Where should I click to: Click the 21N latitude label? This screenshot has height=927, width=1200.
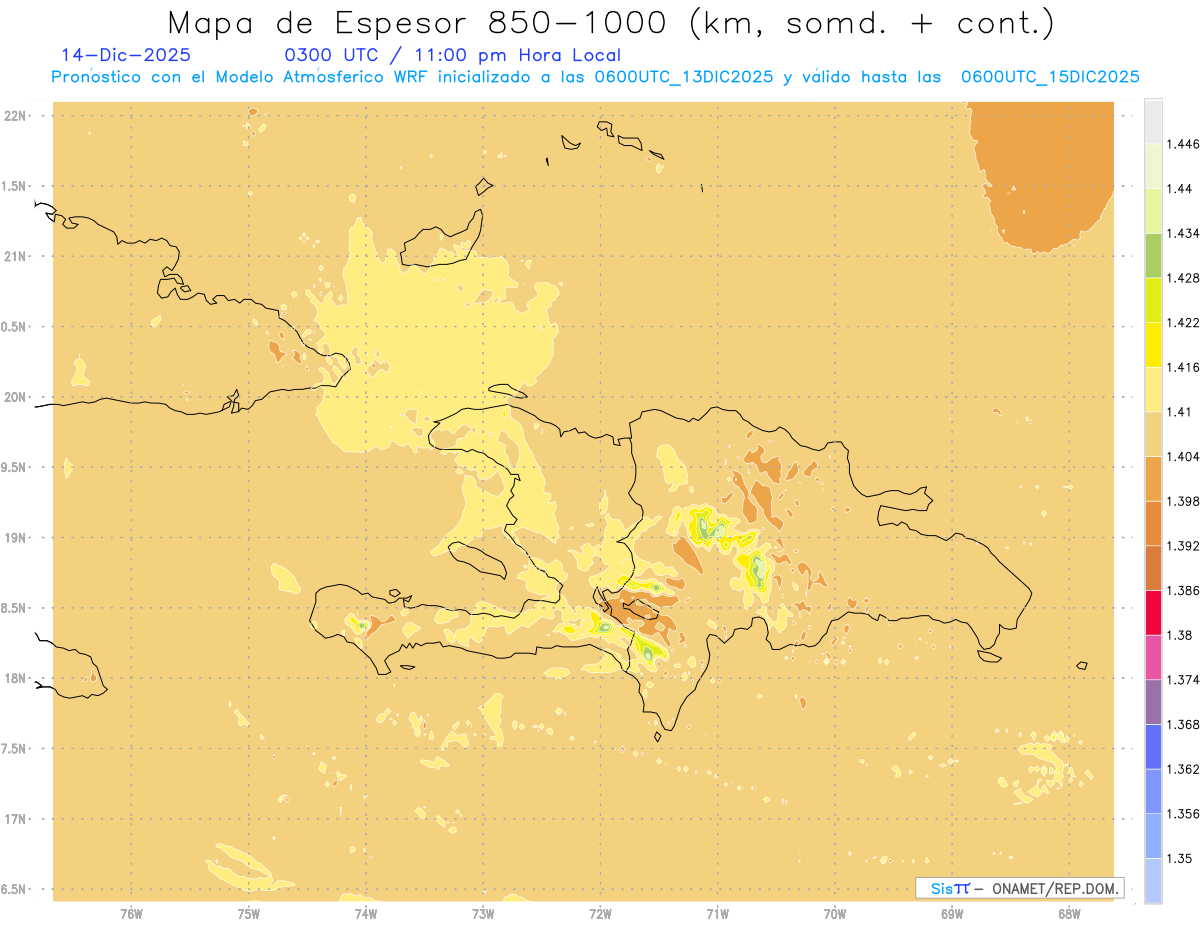click(14, 256)
